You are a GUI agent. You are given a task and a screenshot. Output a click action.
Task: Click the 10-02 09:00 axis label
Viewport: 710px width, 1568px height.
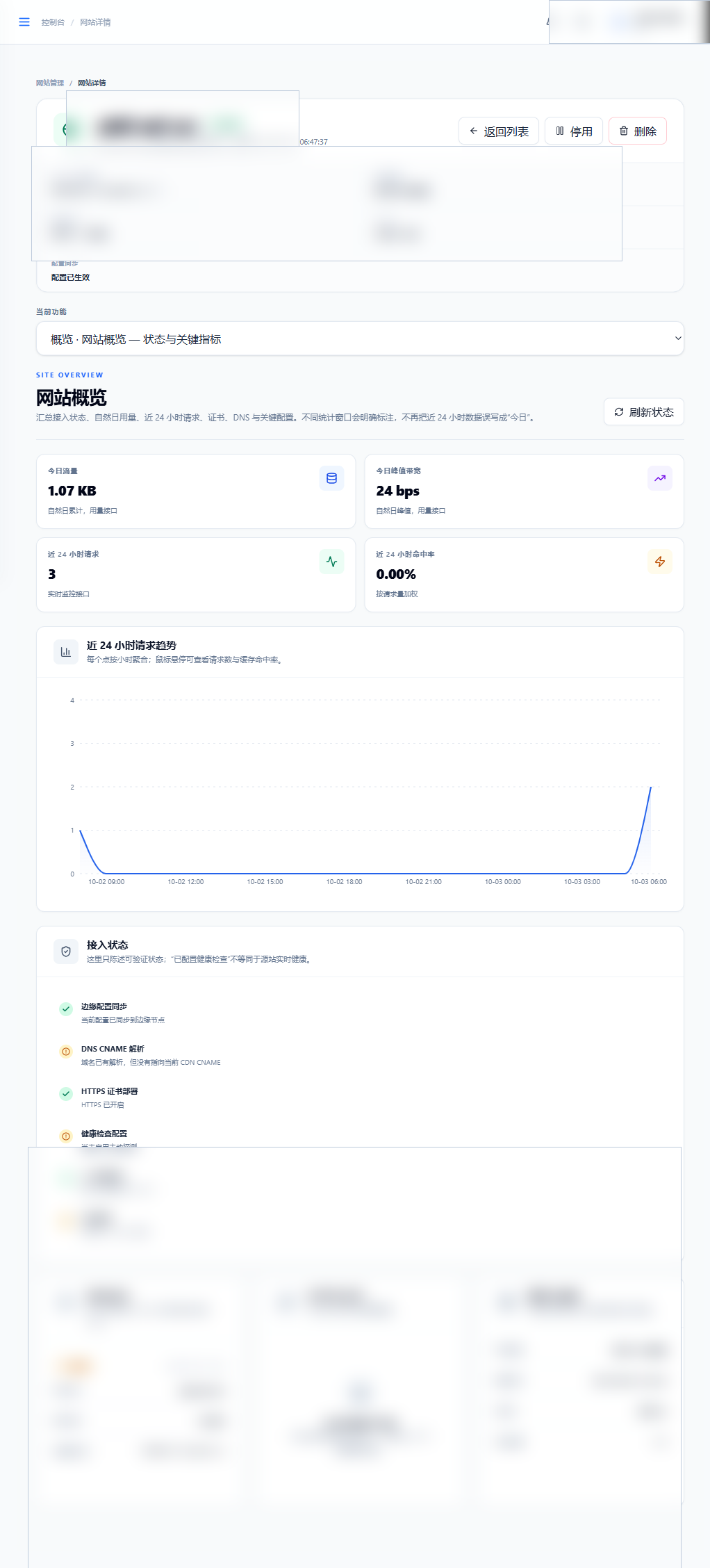(x=106, y=882)
